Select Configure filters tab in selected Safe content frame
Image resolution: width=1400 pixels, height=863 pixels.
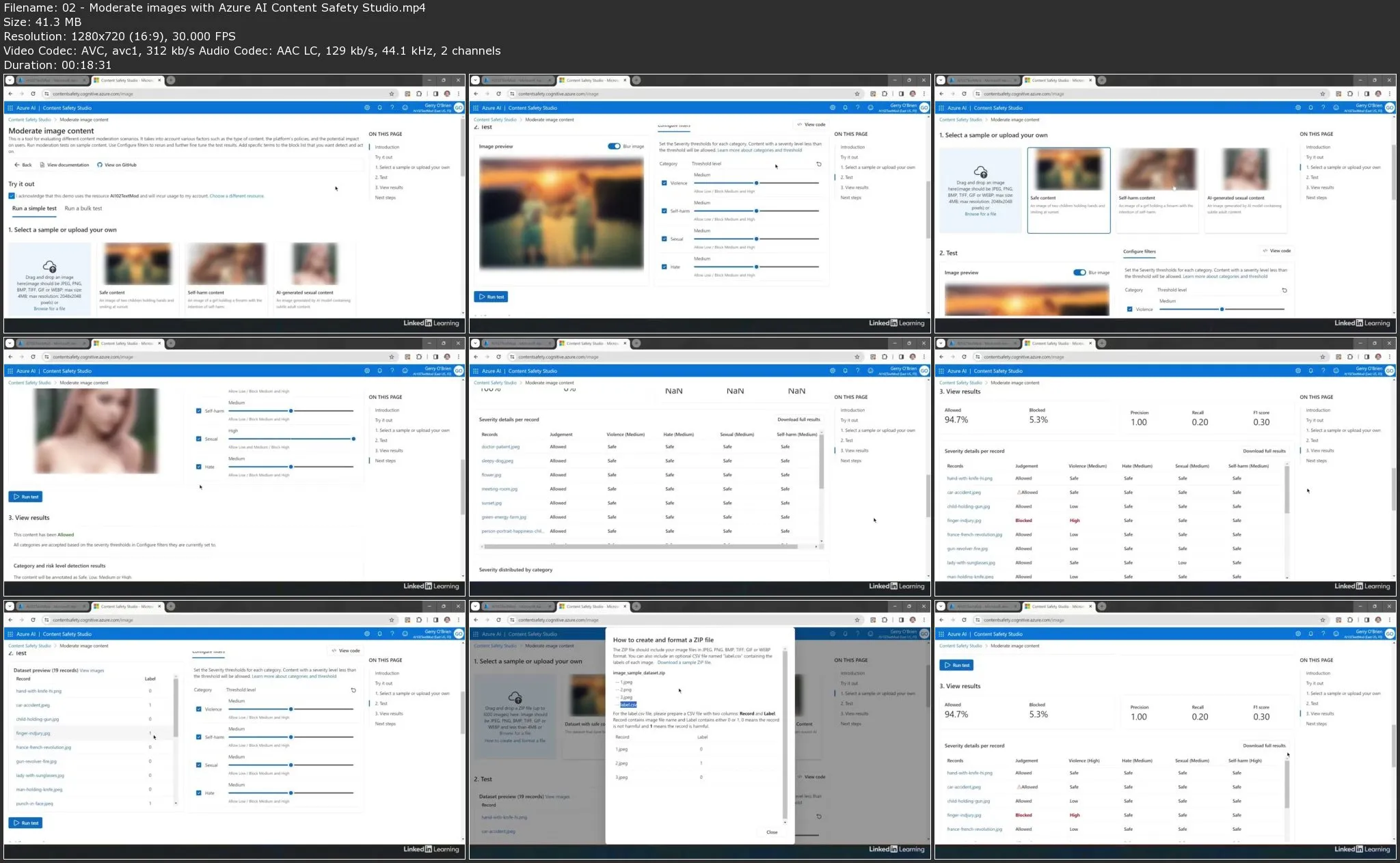click(1140, 251)
